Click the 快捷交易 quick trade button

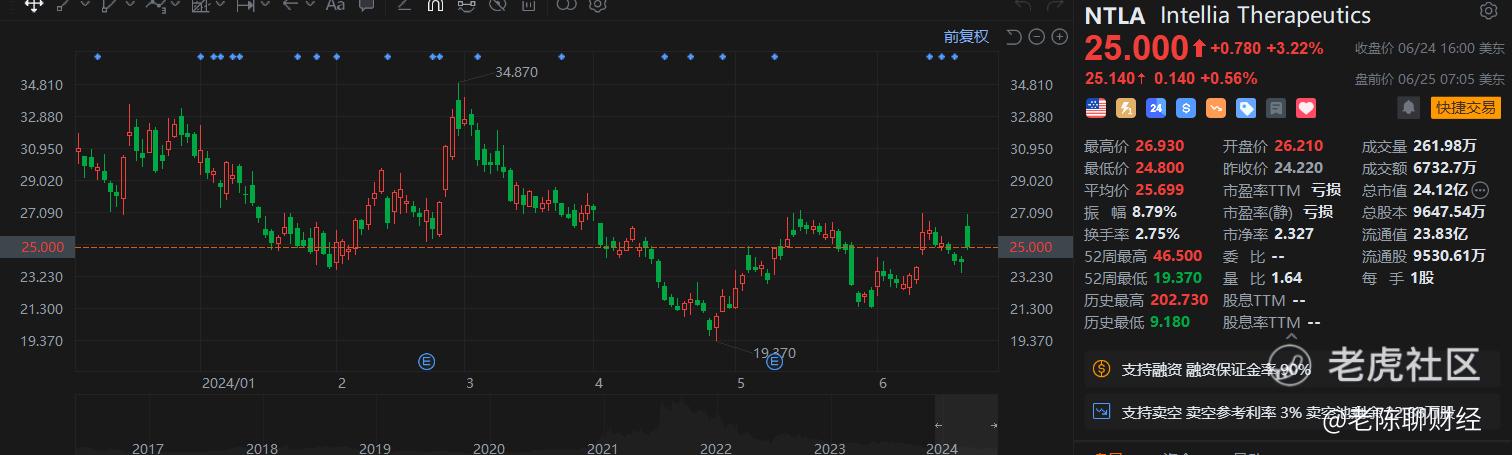click(x=1464, y=107)
